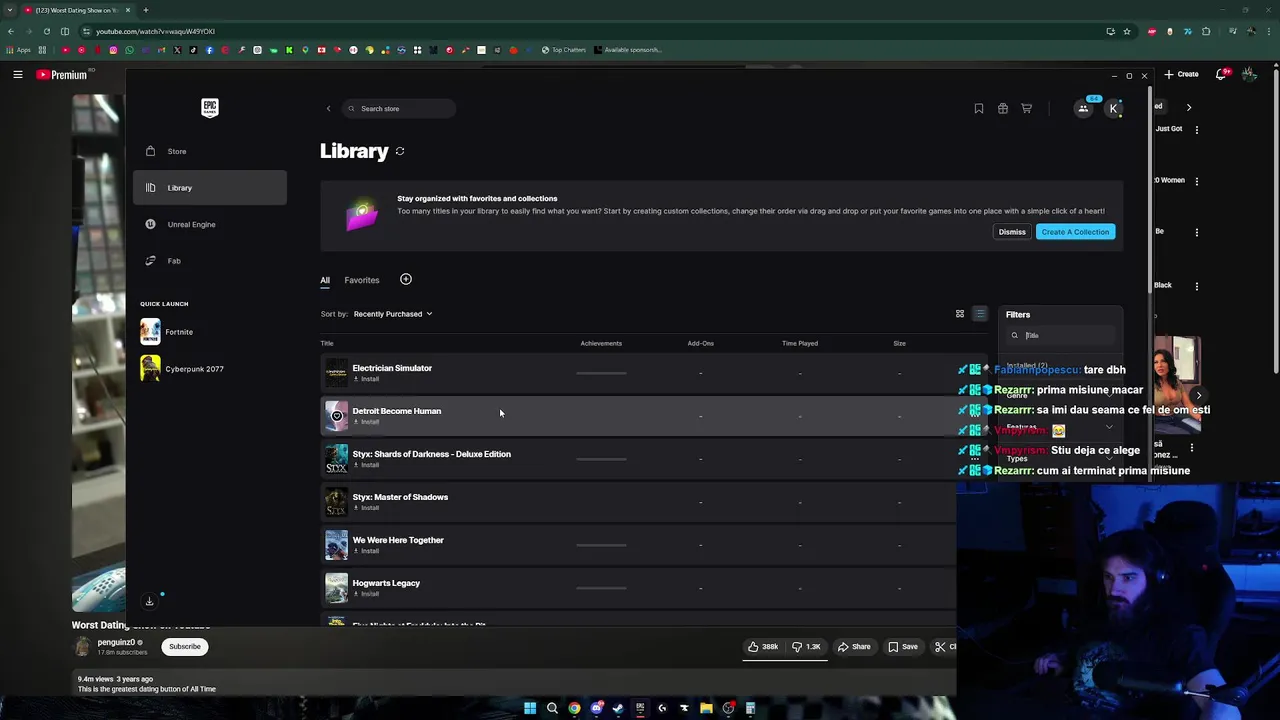
Task: Click the Search store field
Action: point(399,108)
